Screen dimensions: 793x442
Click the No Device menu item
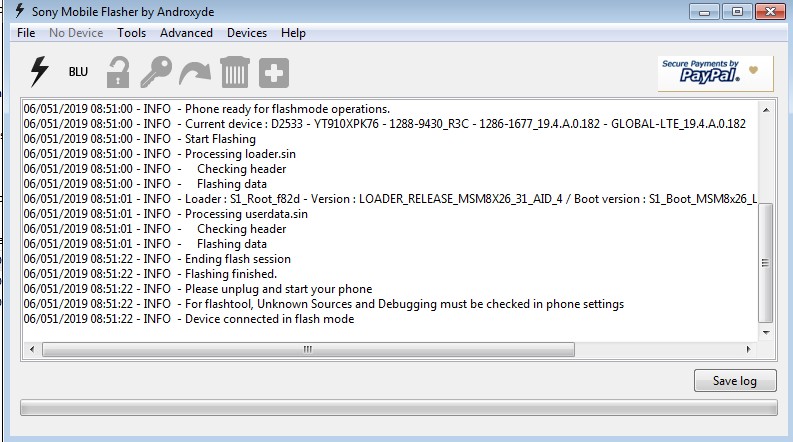pos(76,33)
